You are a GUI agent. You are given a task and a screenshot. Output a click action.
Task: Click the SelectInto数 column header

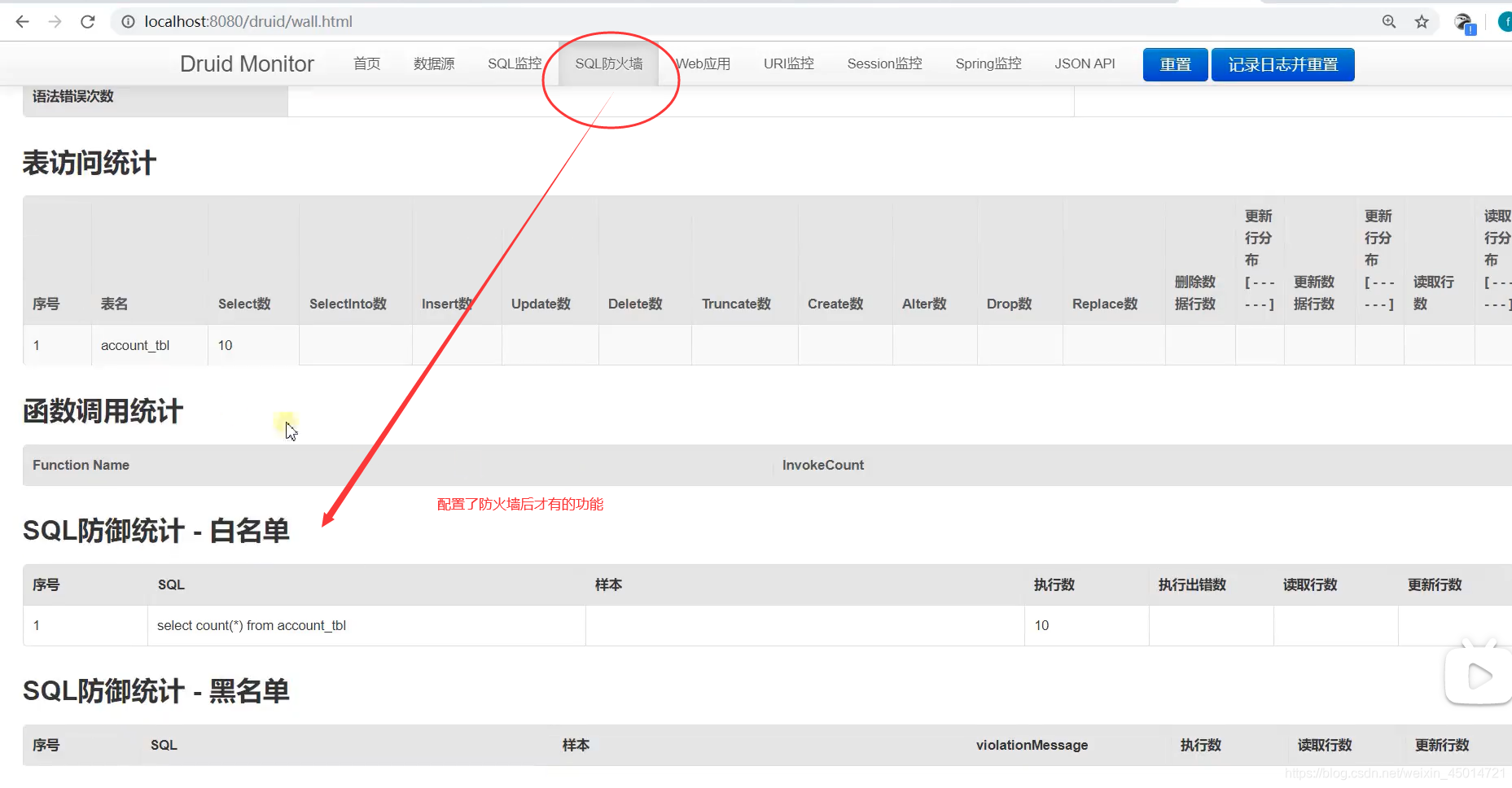tap(348, 304)
